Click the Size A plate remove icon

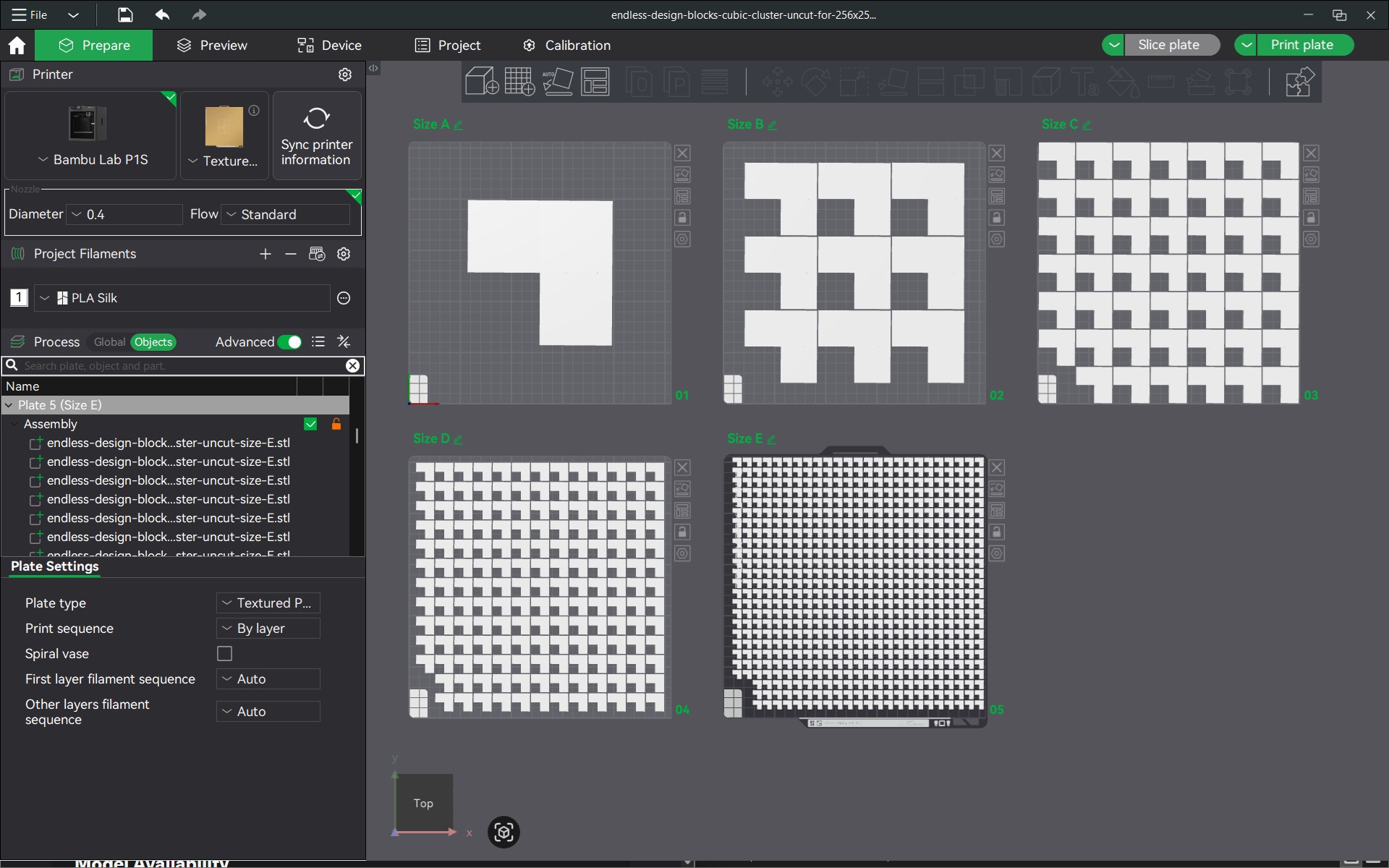(x=682, y=153)
